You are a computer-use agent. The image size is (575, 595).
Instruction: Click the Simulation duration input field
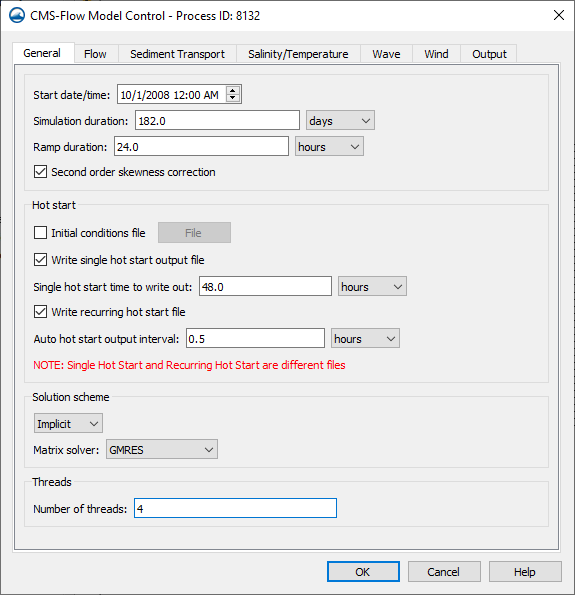click(217, 121)
